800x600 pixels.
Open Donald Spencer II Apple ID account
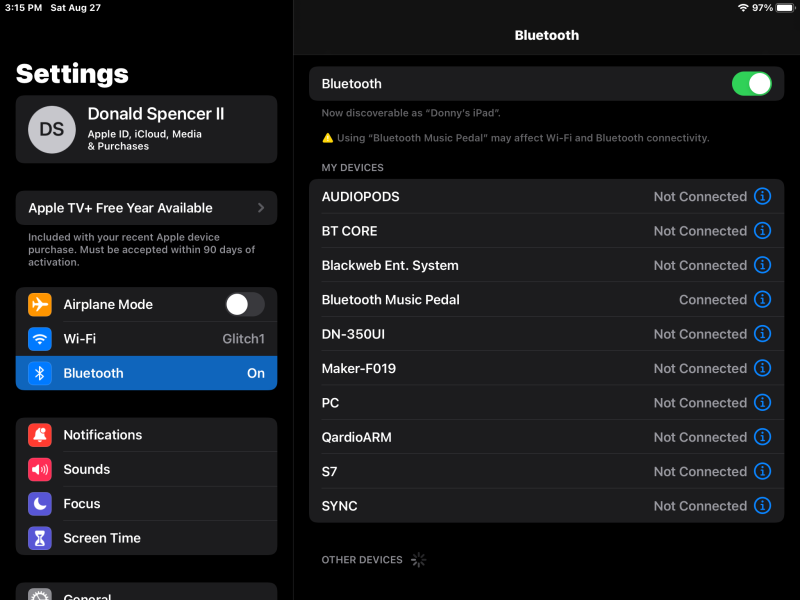coord(146,130)
